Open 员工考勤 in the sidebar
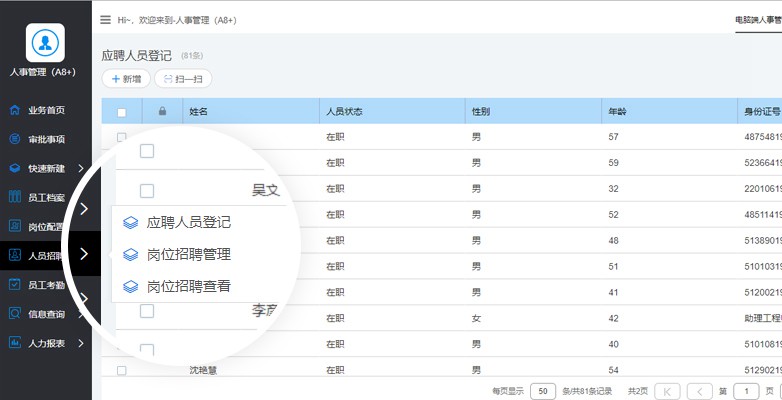This screenshot has width=782, height=400. coord(46,285)
